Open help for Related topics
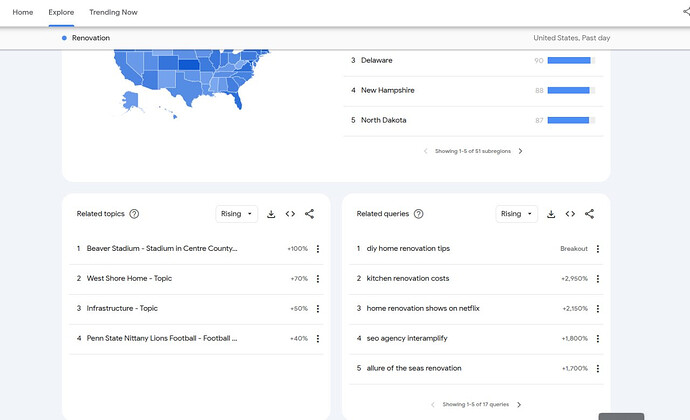690x420 pixels. (x=134, y=214)
